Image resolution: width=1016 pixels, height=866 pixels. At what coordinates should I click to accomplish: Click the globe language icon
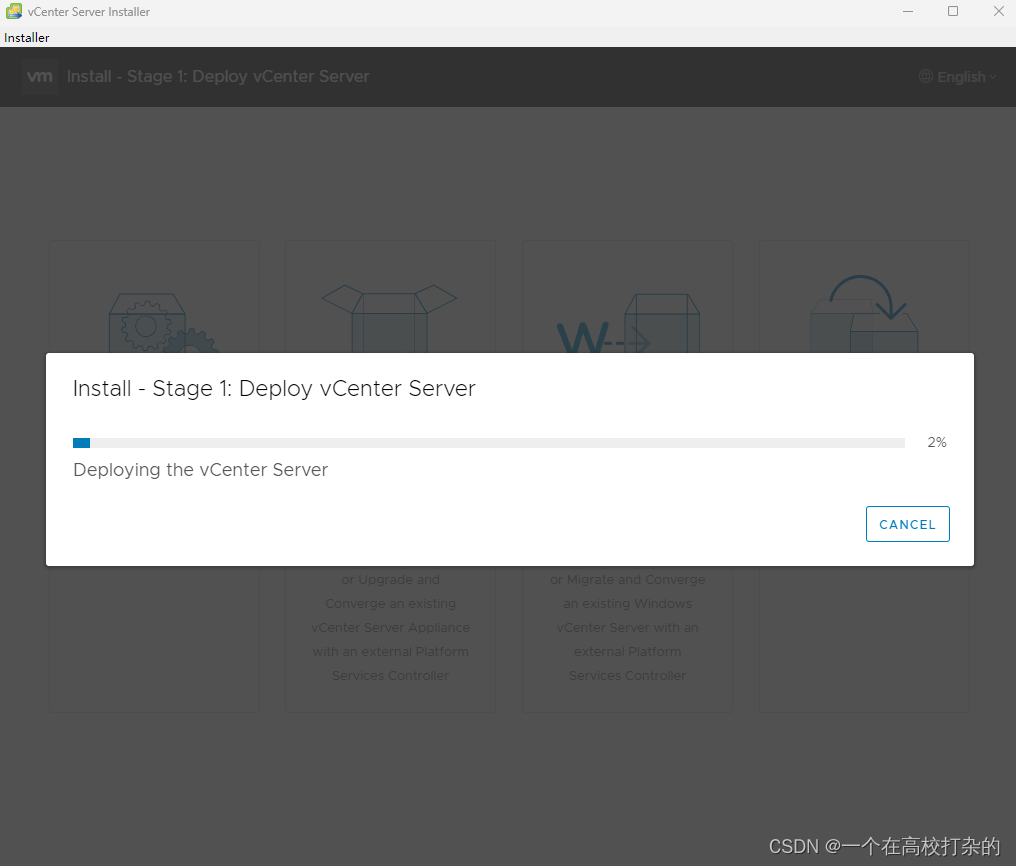tap(926, 76)
